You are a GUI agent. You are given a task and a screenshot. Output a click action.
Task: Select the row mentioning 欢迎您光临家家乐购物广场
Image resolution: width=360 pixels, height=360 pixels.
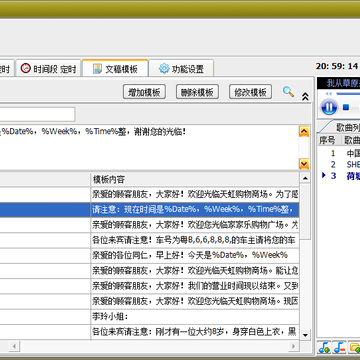(x=149, y=225)
